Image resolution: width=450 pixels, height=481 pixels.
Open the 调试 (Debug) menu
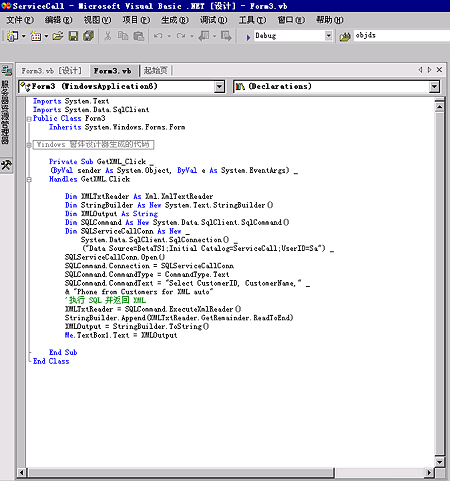(x=213, y=20)
